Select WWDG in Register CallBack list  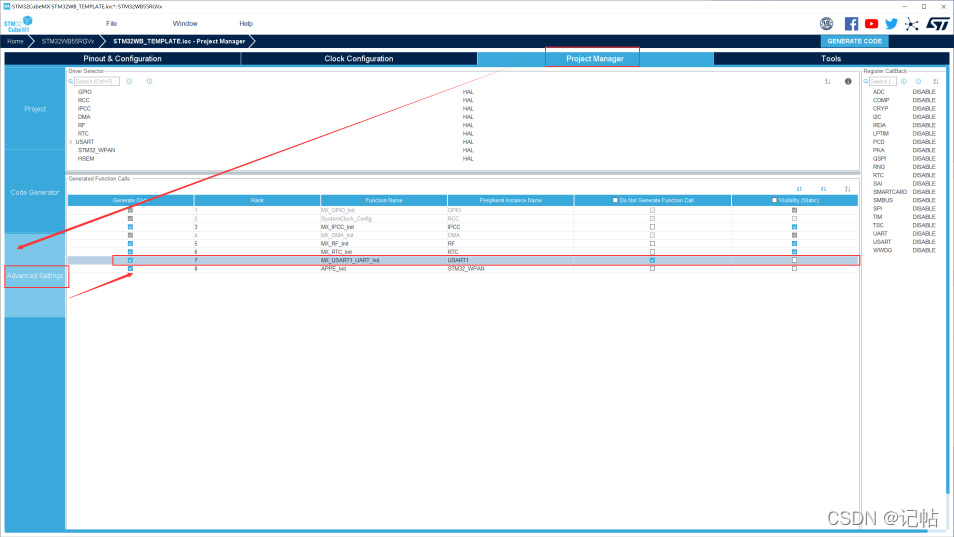click(882, 250)
